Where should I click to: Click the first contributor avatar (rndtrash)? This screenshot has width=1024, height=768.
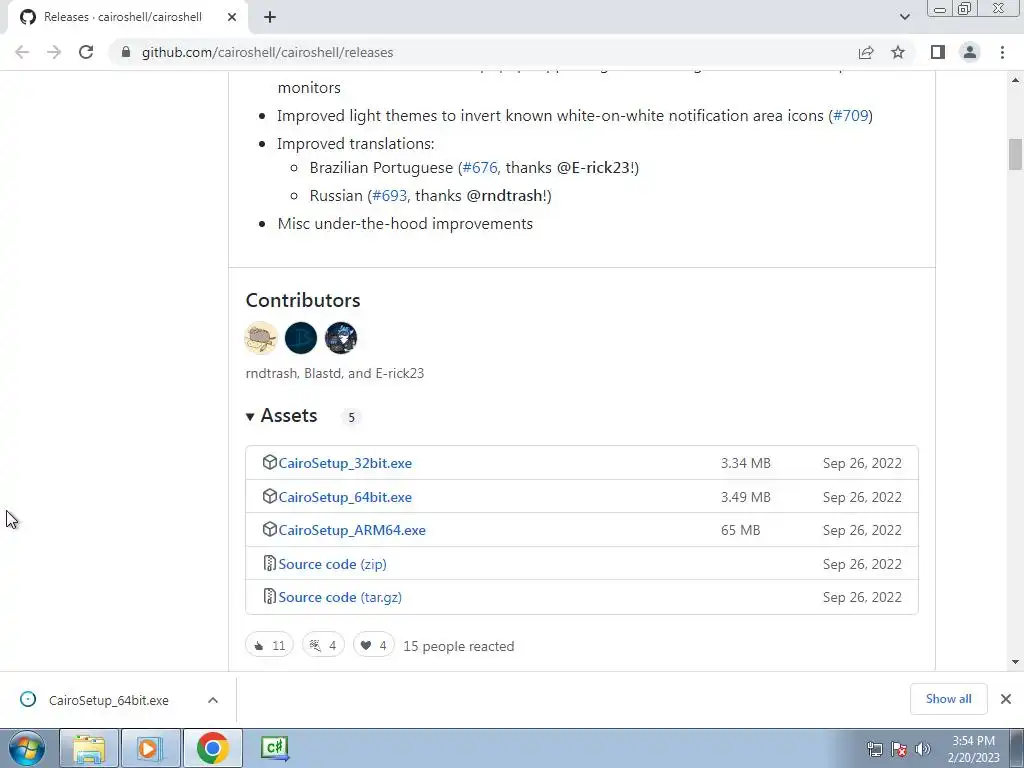pos(261,338)
